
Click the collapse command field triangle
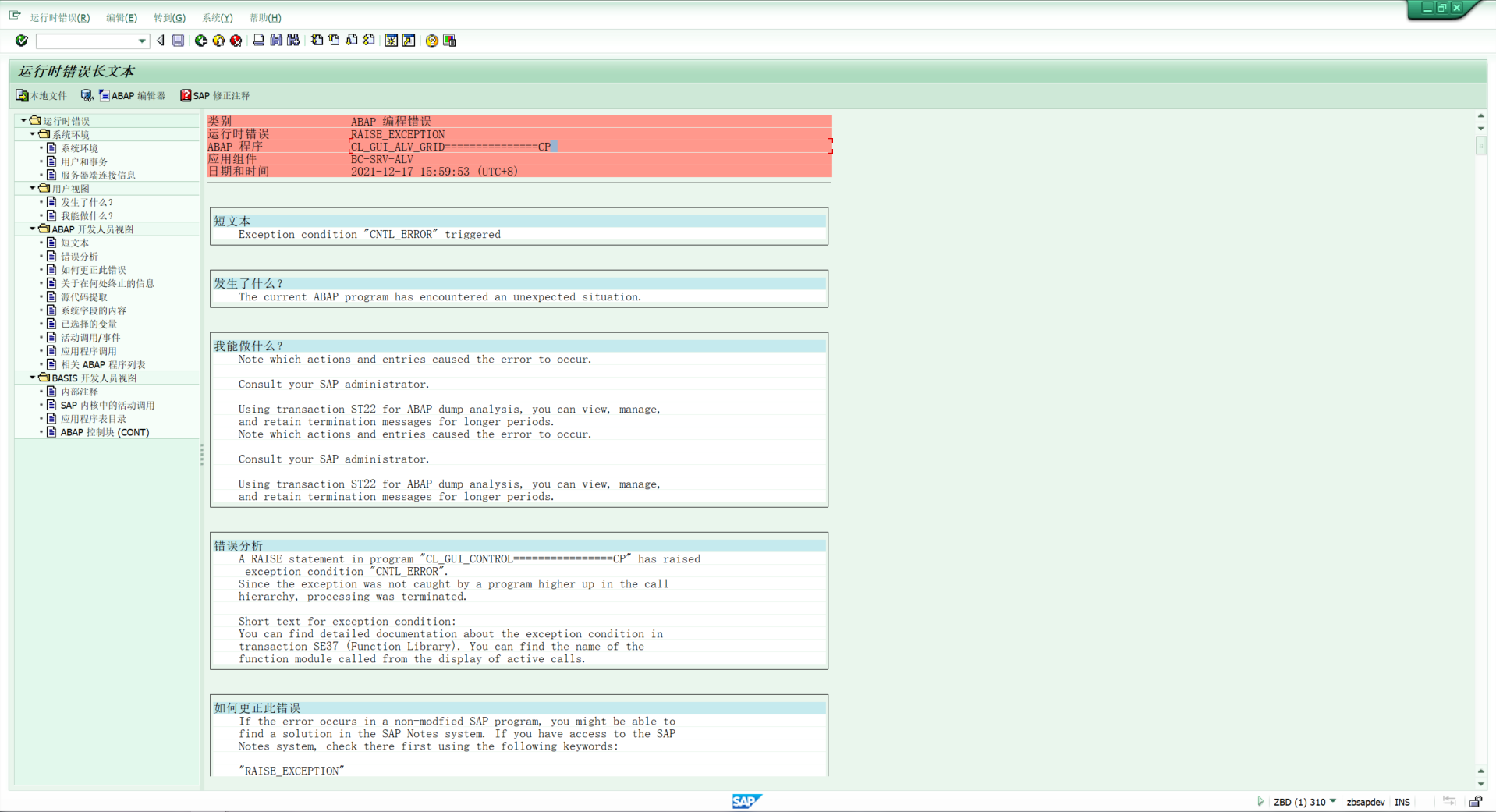point(161,41)
